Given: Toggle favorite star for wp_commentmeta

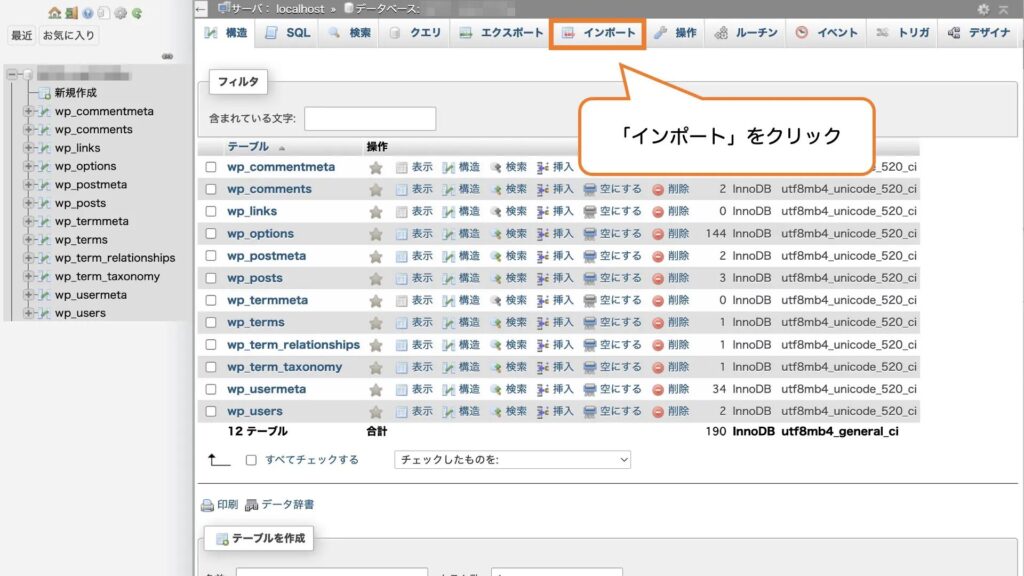Looking at the screenshot, I should tap(376, 168).
